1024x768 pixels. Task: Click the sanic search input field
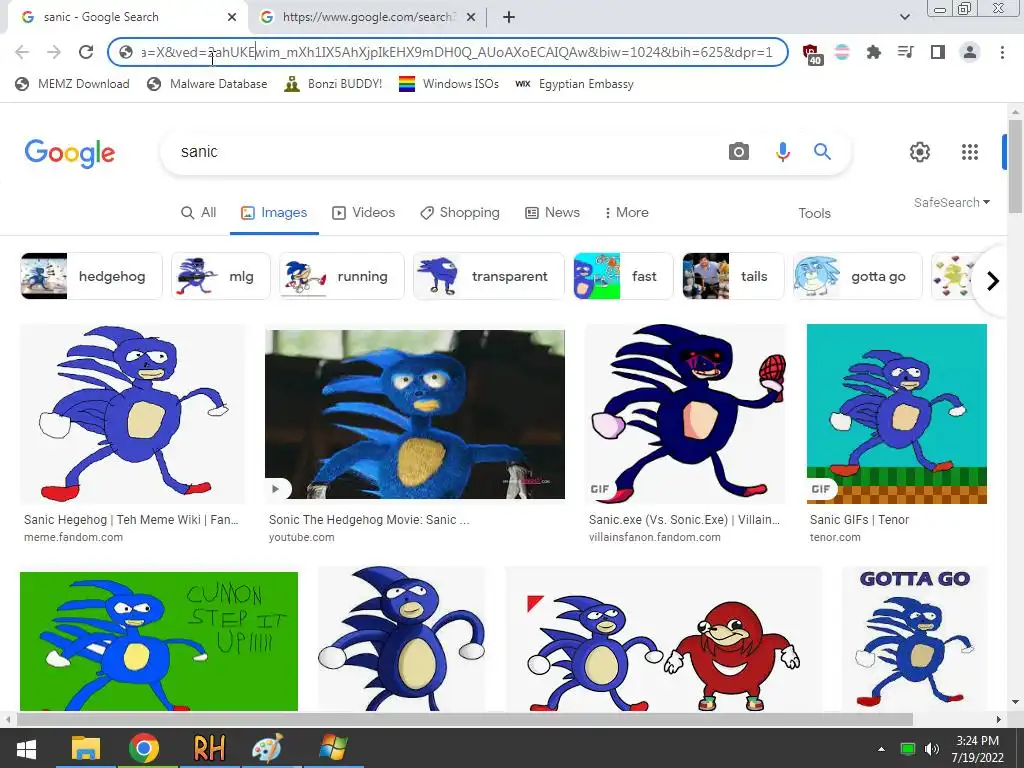pyautogui.click(x=444, y=152)
